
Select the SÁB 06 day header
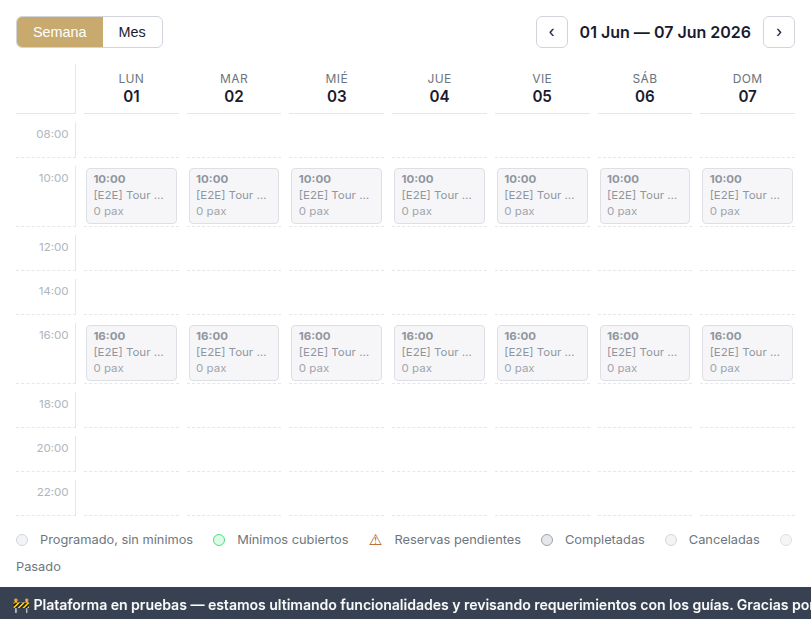pyautogui.click(x=644, y=88)
